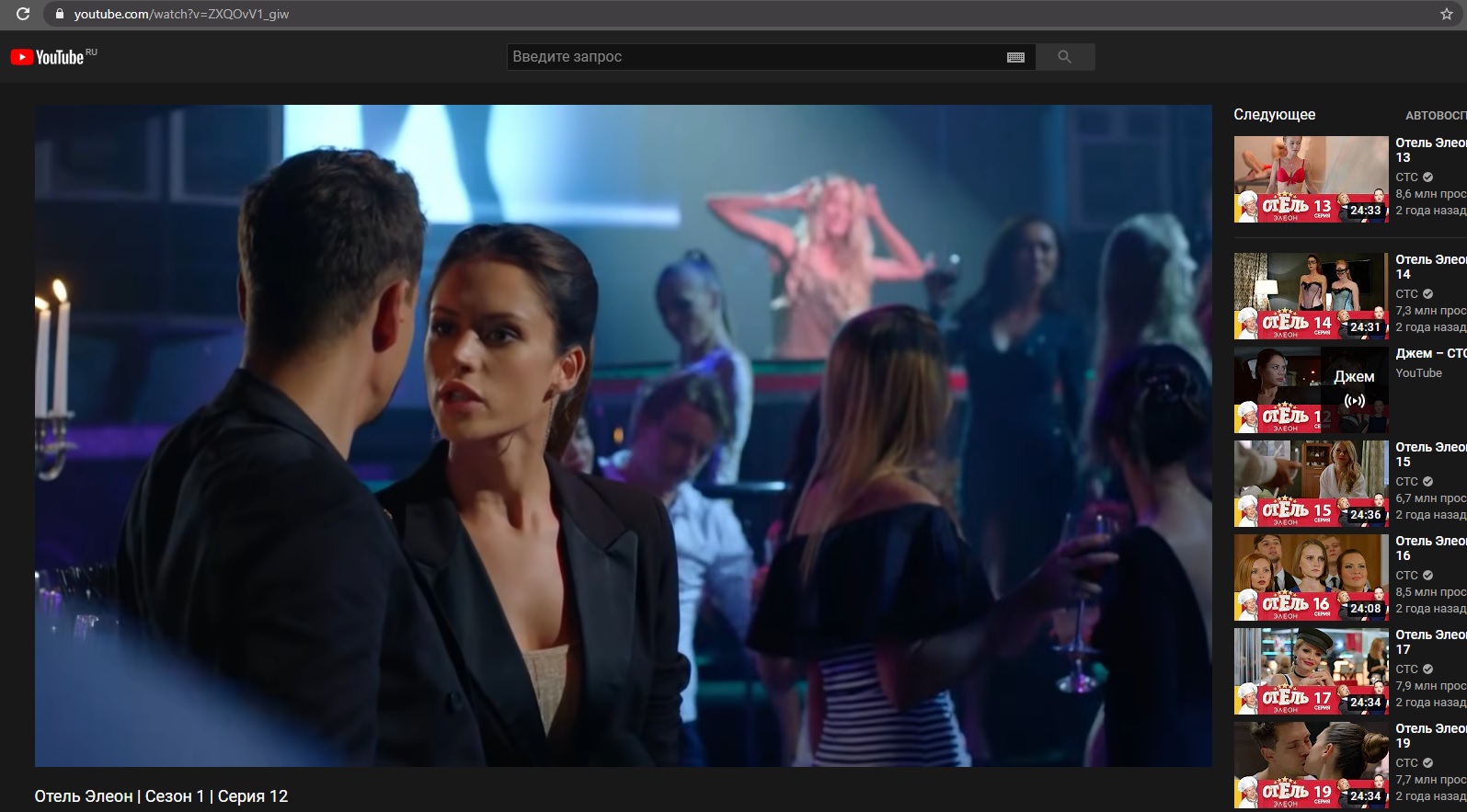The image size is (1467, 812).
Task: Click the verified badge beside СТС for episode 17
Action: click(1427, 669)
